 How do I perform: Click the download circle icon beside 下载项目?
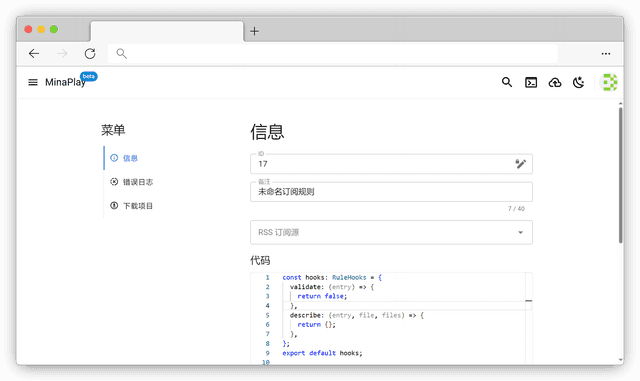tap(114, 205)
